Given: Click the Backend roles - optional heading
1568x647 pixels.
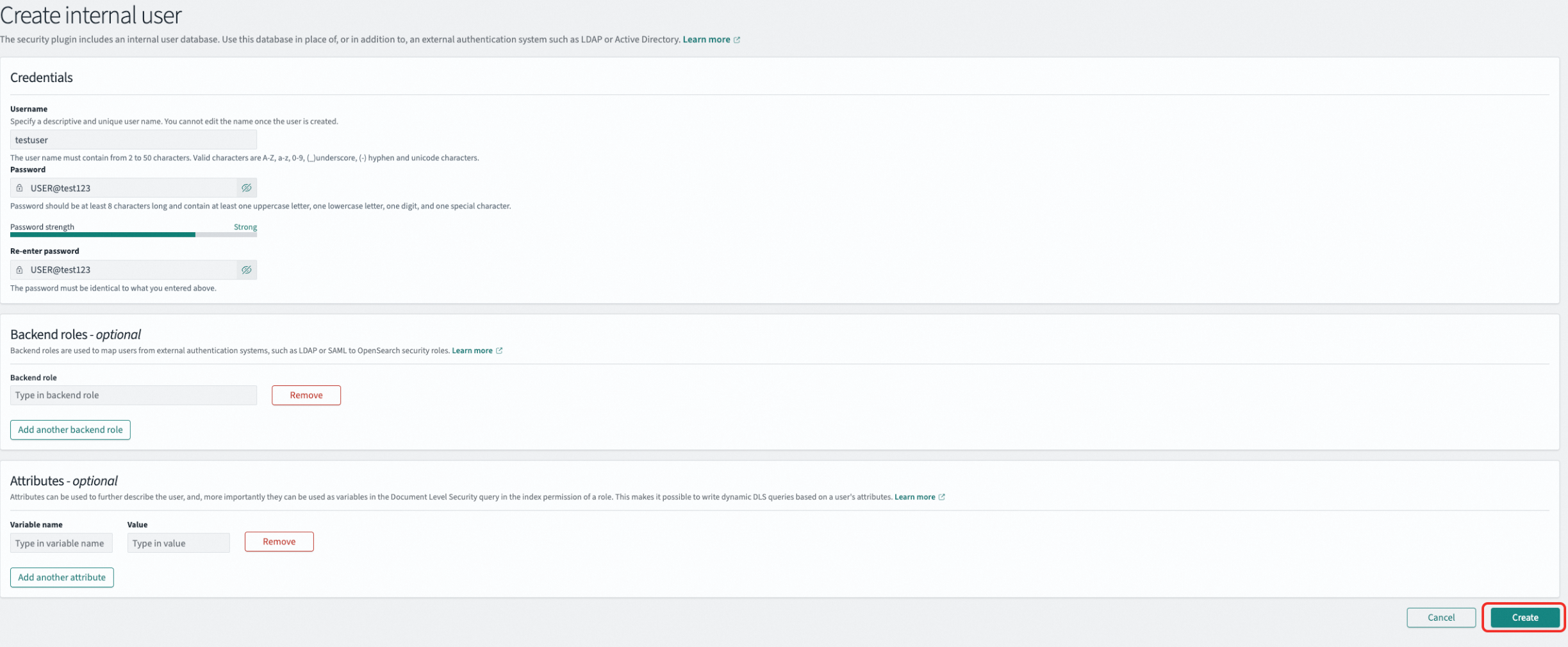Looking at the screenshot, I should pos(76,335).
